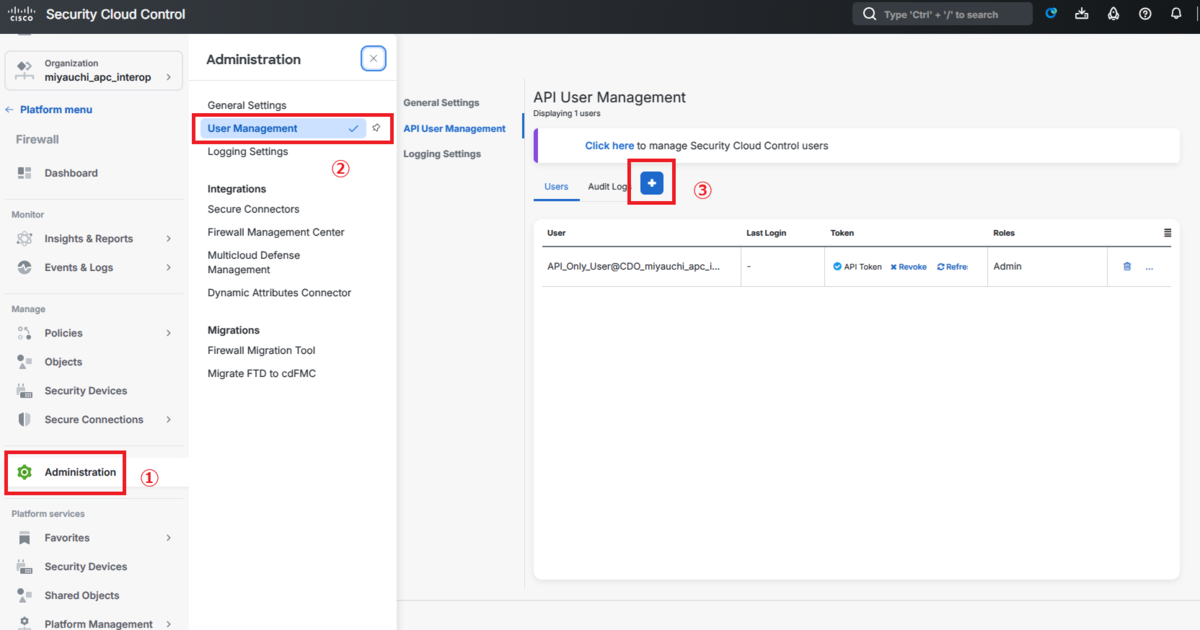
Task: Click the Dashboard sidebar icon
Action: 25,173
